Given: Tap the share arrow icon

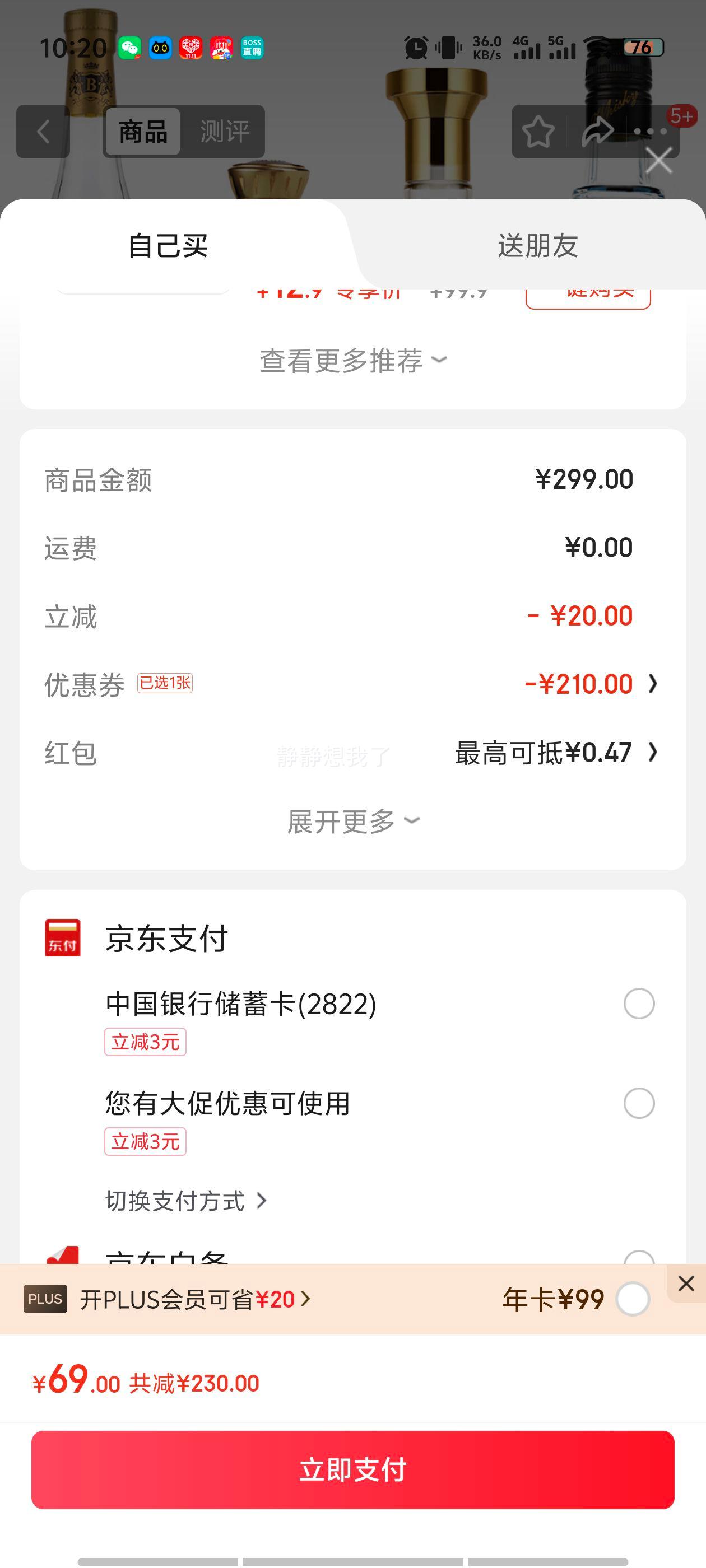Looking at the screenshot, I should pos(597,132).
